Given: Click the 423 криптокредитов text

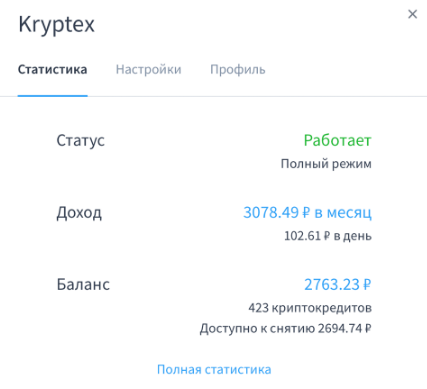Looking at the screenshot, I should click(x=310, y=308).
